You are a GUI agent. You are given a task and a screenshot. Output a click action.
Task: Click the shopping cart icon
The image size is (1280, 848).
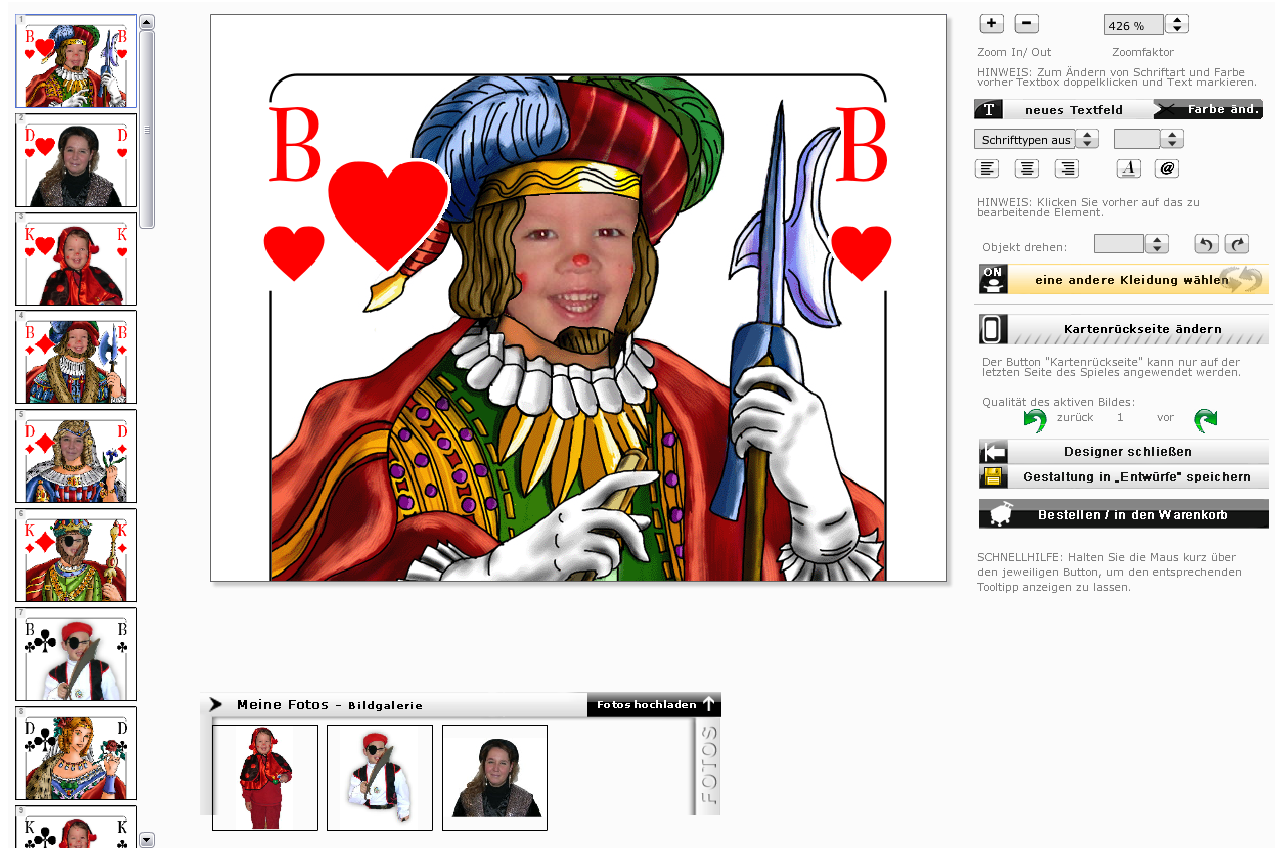click(999, 514)
